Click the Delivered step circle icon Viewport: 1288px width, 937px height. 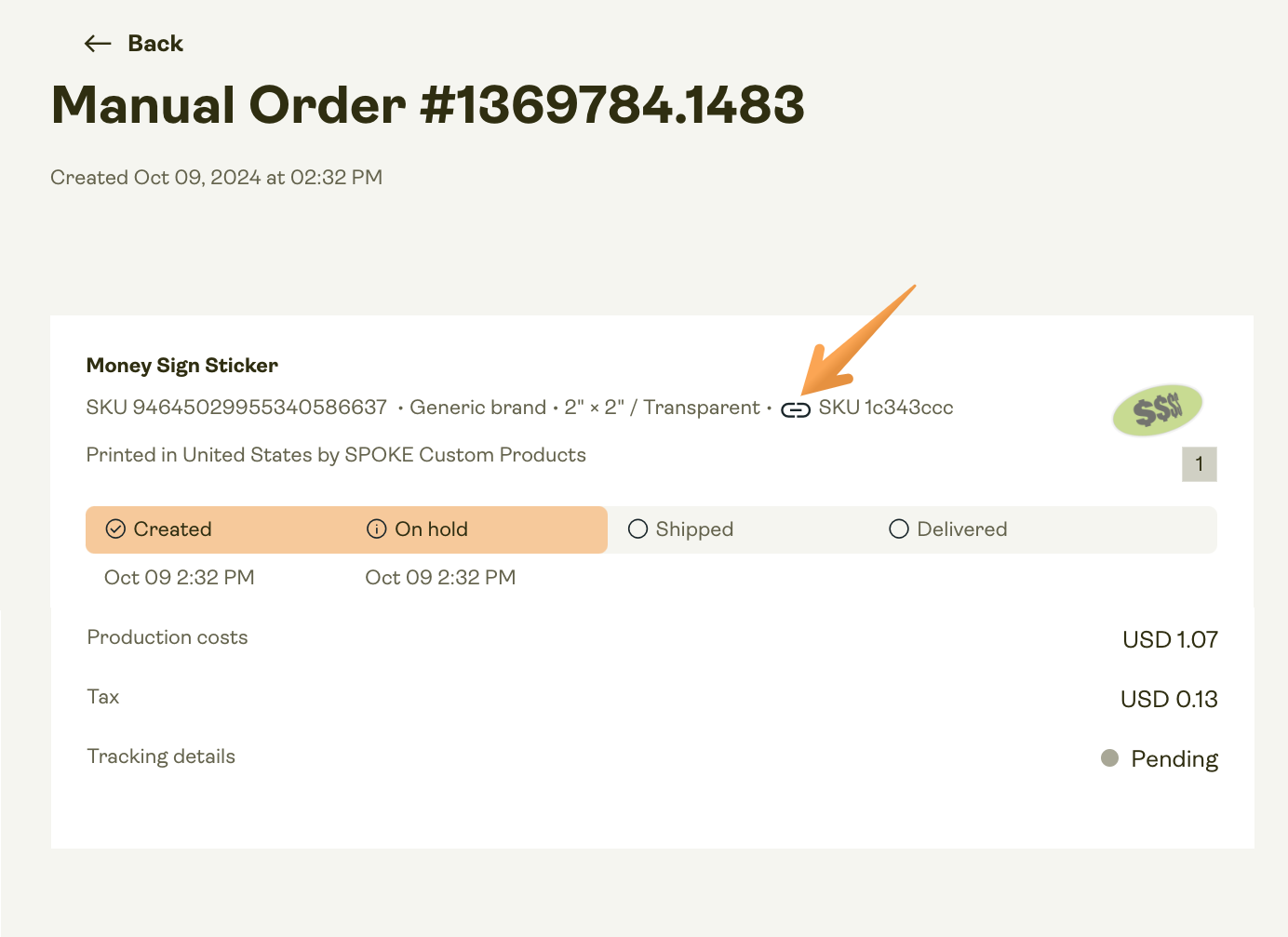[x=899, y=529]
